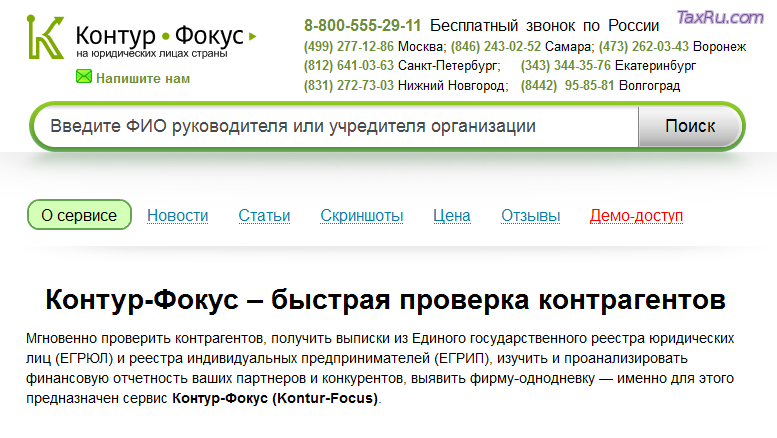
Task: Click the green Kontur K logo icon
Action: pyautogui.click(x=46, y=37)
